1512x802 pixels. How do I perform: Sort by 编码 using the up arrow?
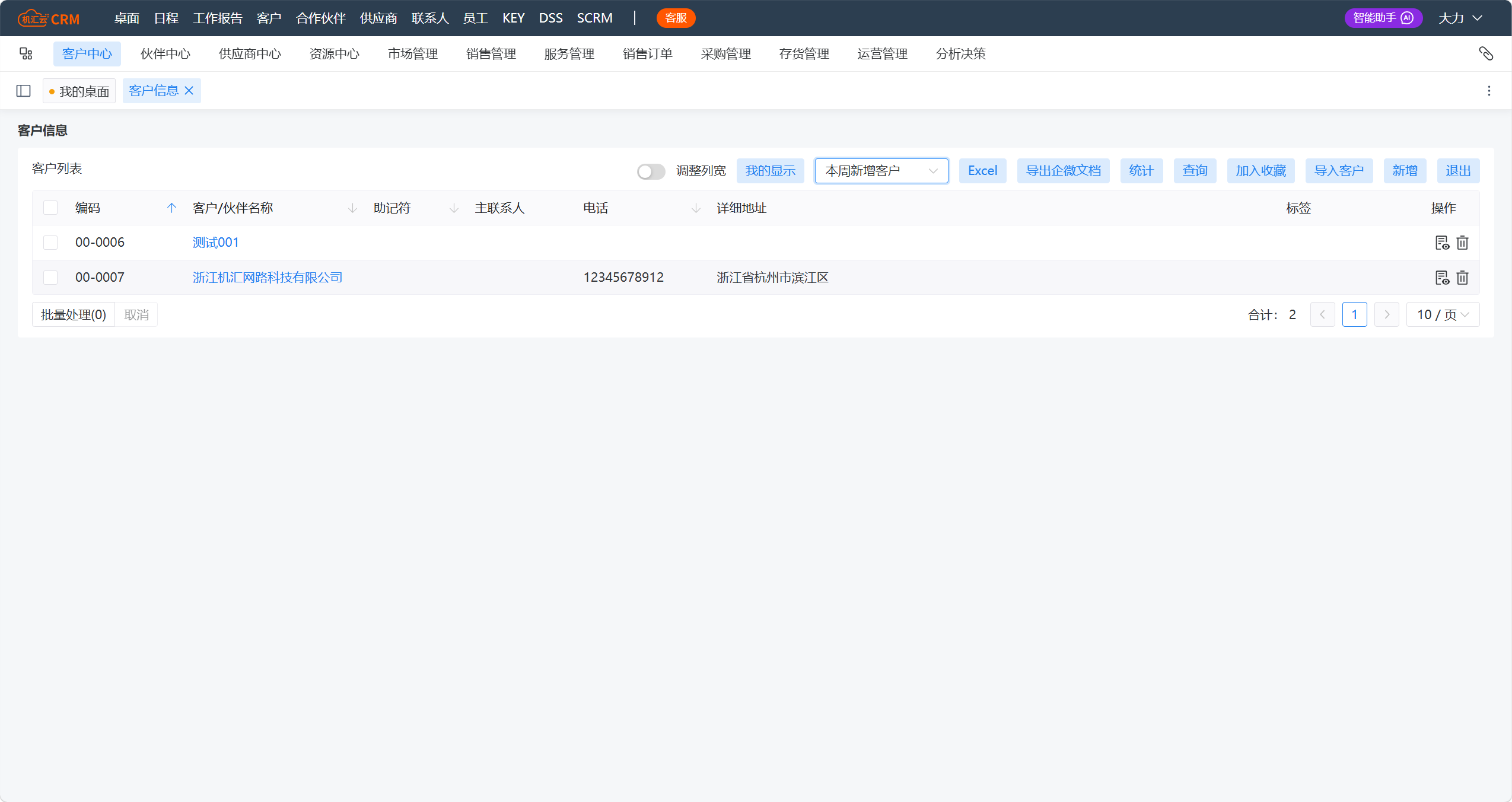point(171,208)
